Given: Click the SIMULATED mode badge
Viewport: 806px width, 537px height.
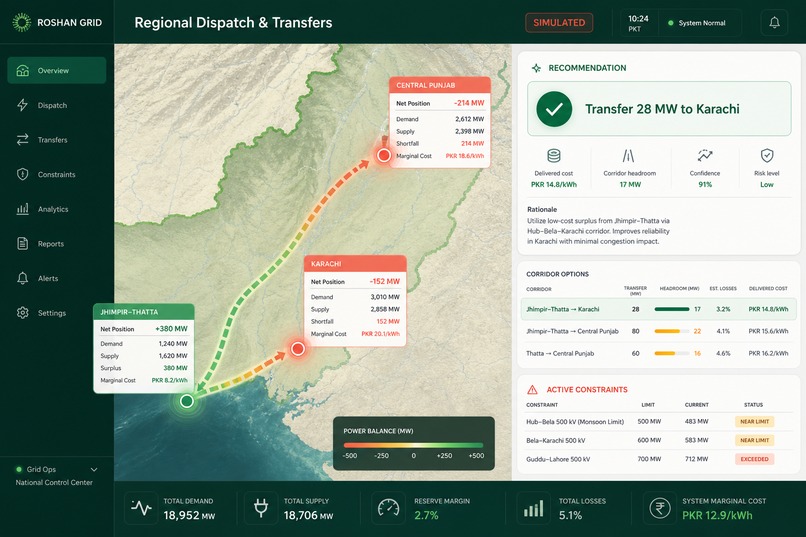Looking at the screenshot, I should coord(559,23).
